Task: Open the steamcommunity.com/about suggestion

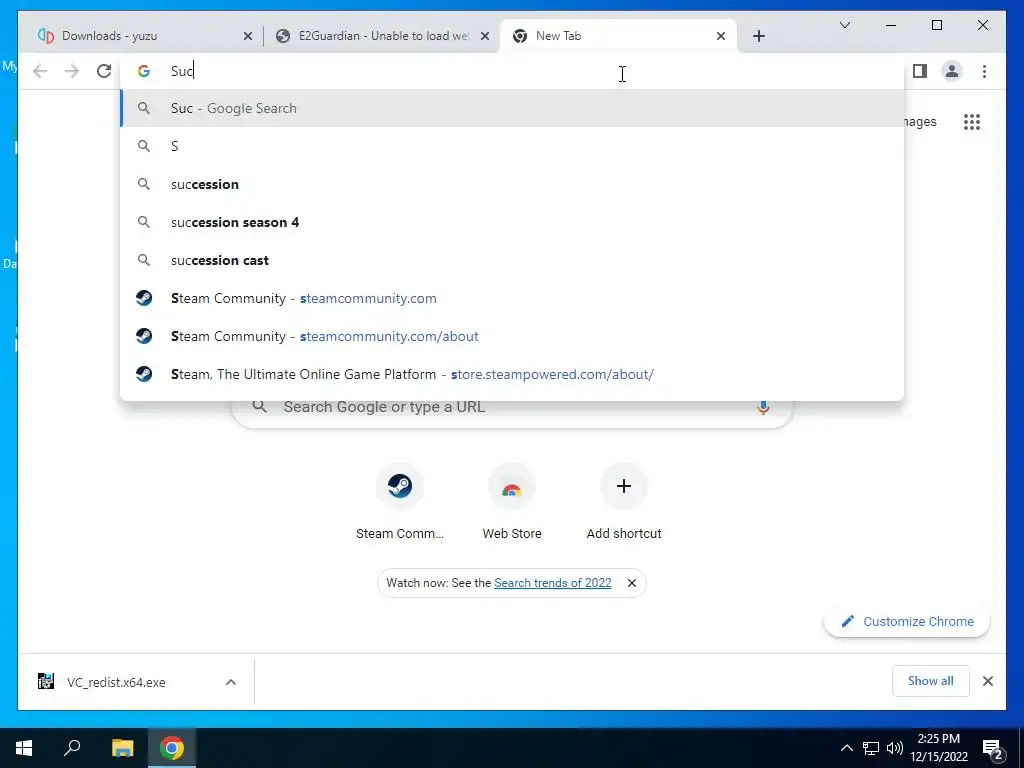Action: coord(512,336)
